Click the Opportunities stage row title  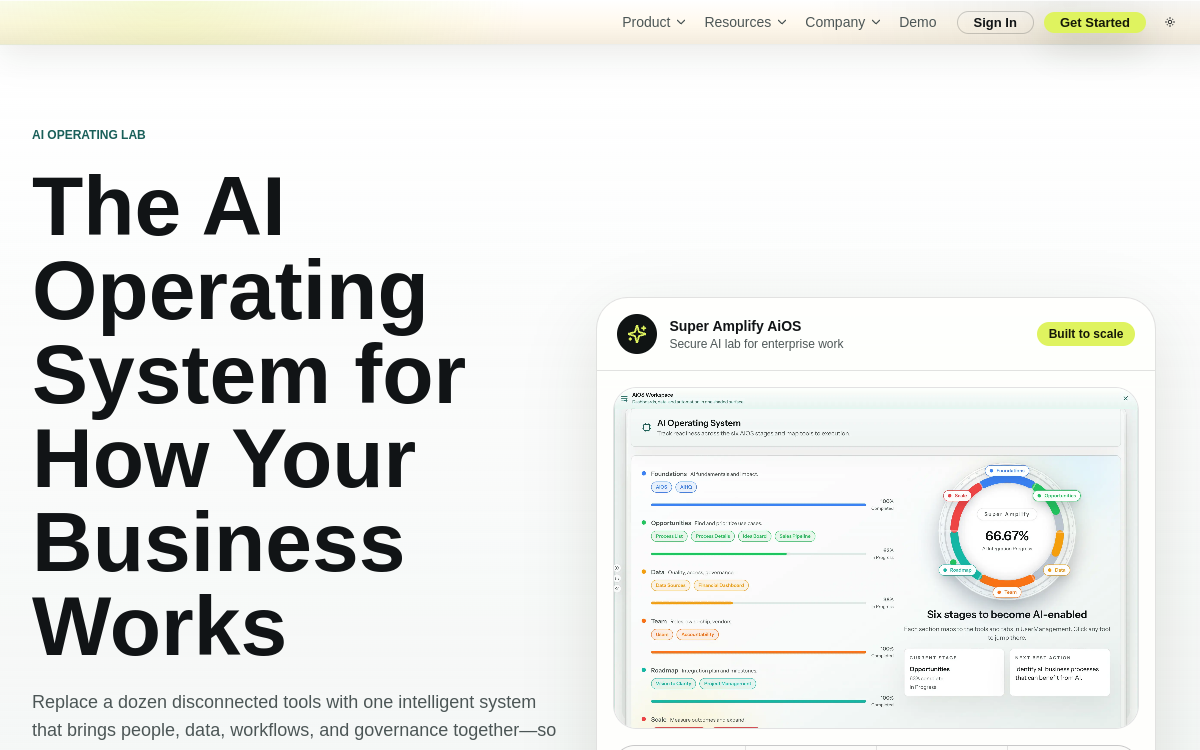[x=671, y=523]
